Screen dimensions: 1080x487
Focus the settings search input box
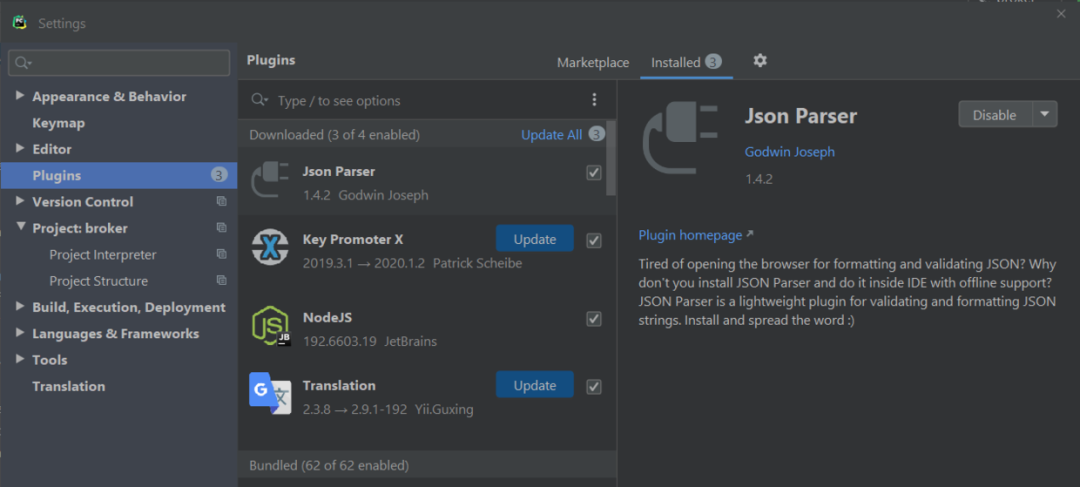click(119, 63)
